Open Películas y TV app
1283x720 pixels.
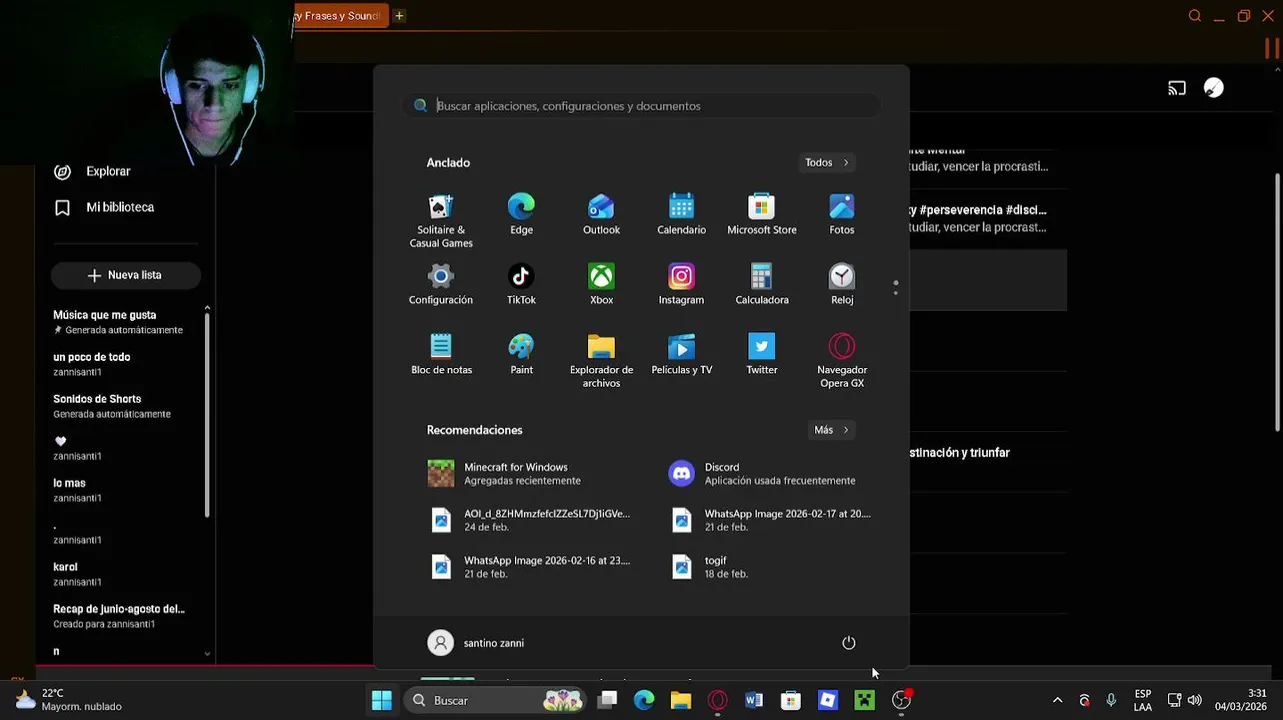681,355
